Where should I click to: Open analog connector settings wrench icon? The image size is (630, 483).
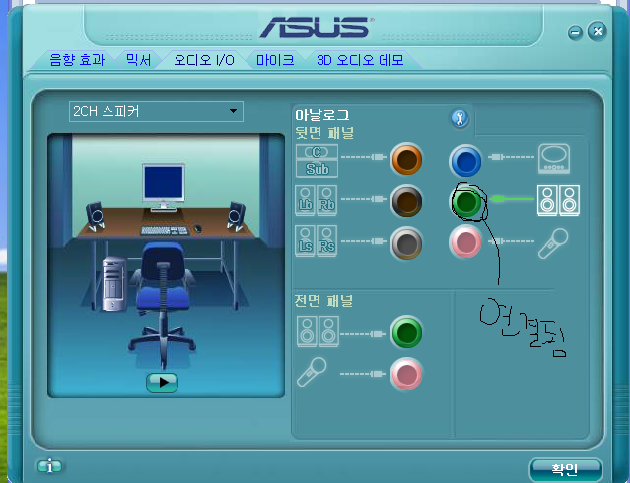(x=460, y=119)
